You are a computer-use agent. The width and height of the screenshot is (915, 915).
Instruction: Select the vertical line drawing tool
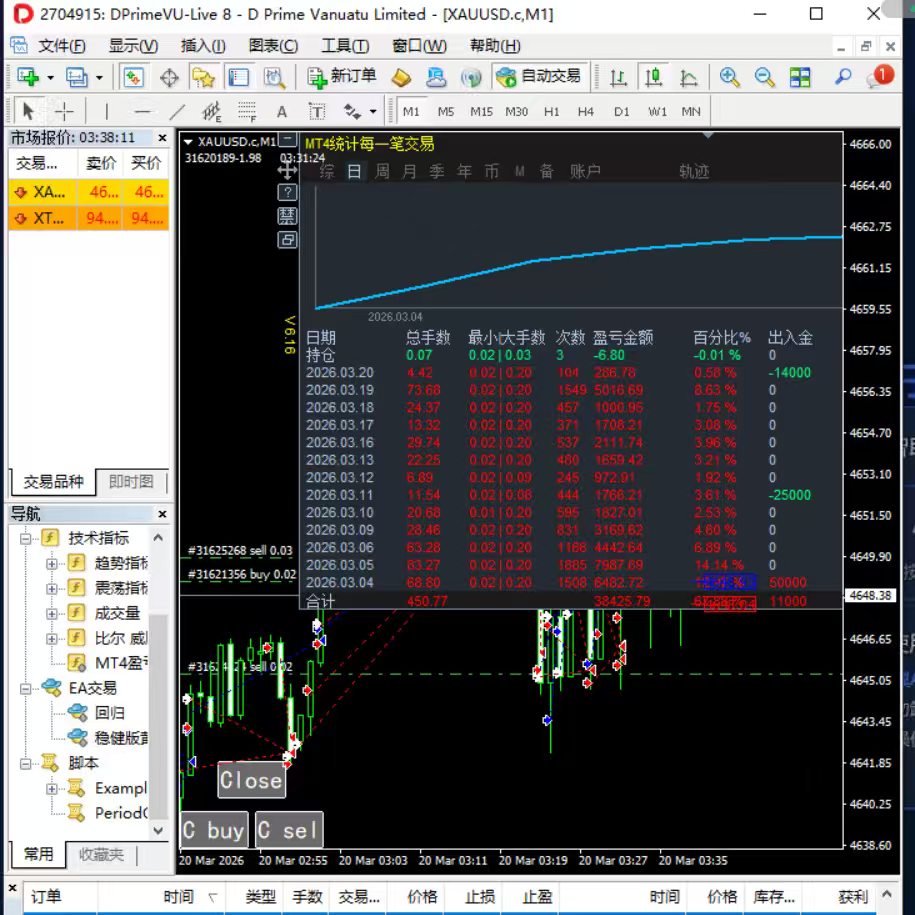coord(106,111)
